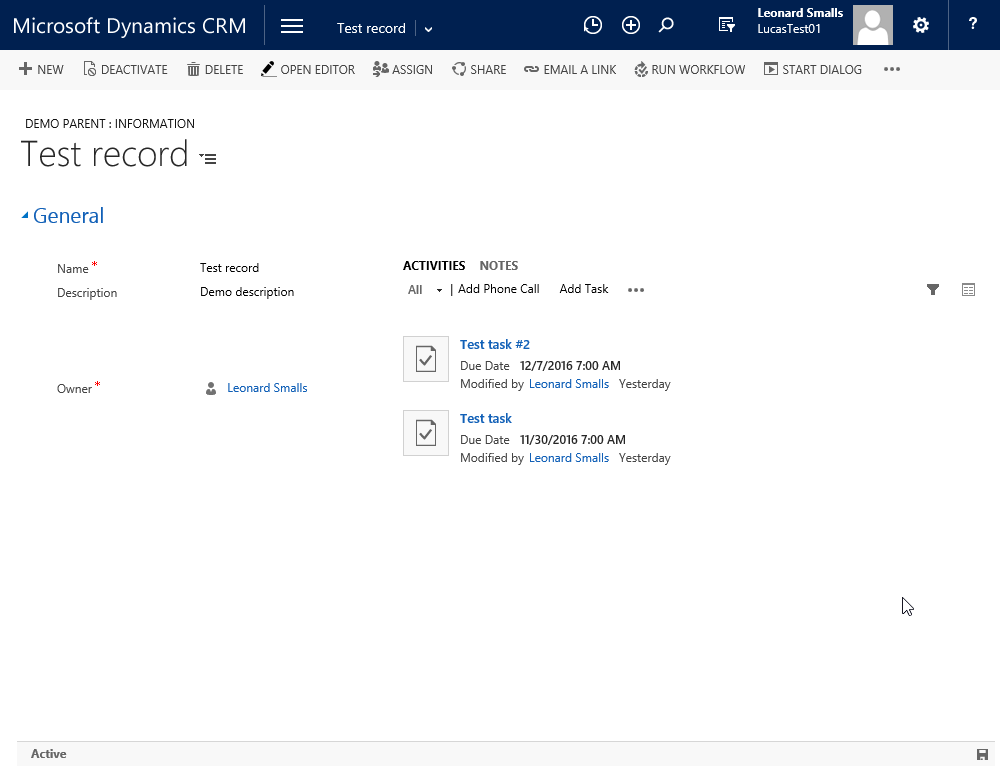Click OPEN EDITOR command
1004x769 pixels.
(x=308, y=69)
